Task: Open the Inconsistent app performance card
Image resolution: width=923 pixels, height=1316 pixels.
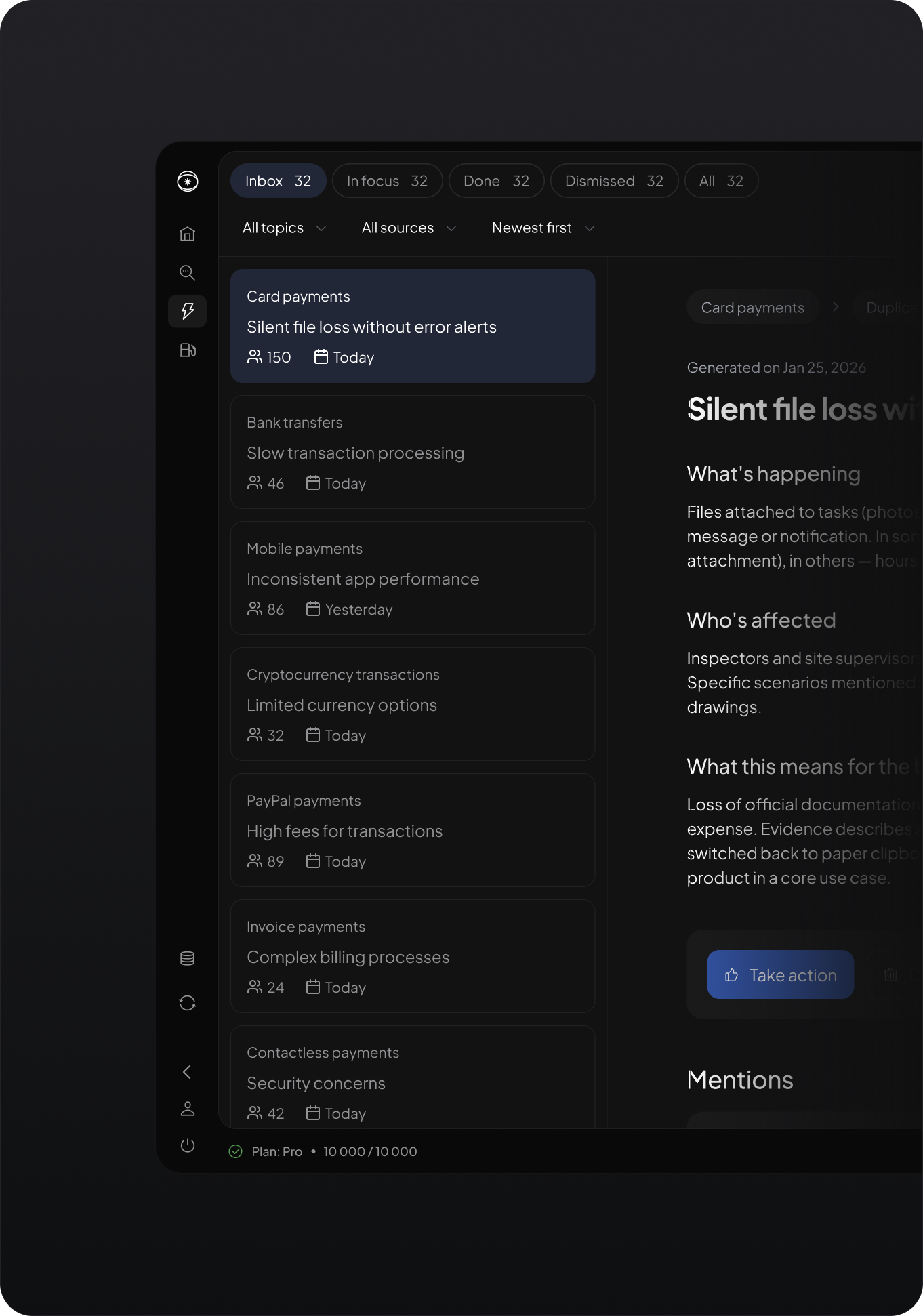Action: 413,578
